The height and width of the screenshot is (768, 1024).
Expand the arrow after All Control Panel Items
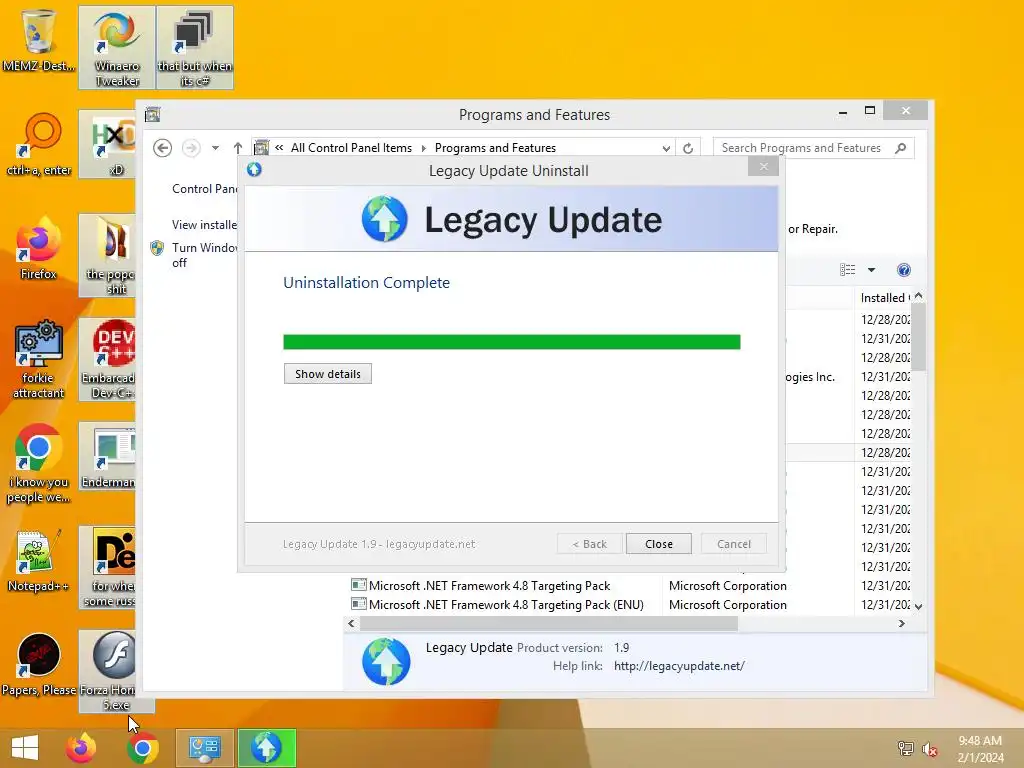point(423,148)
